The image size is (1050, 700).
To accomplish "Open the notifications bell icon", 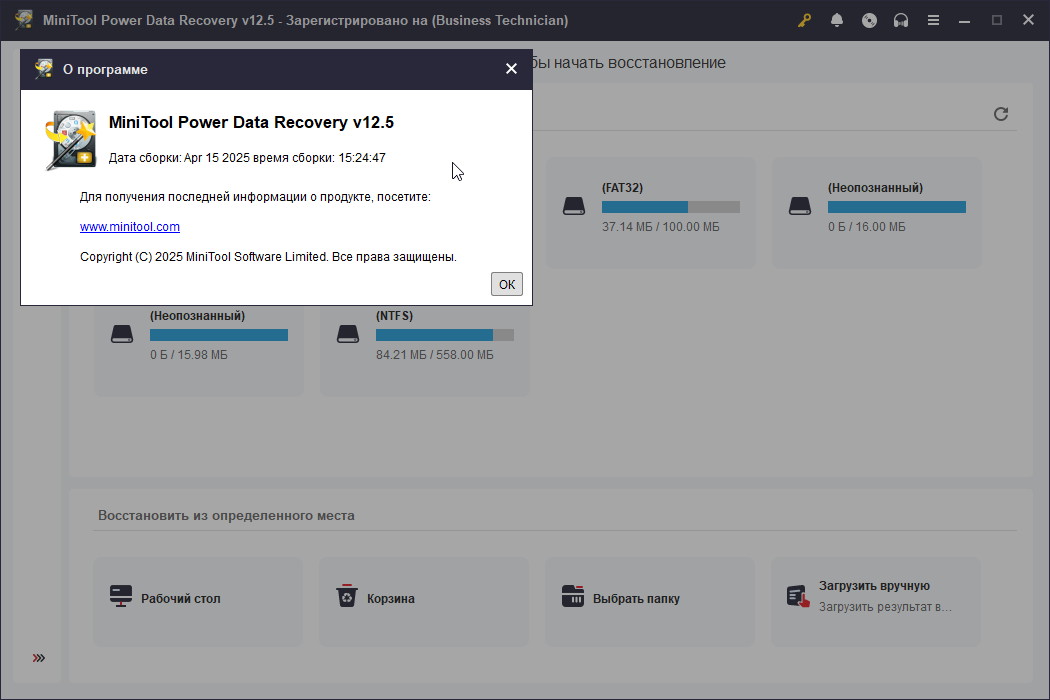I will point(836,20).
